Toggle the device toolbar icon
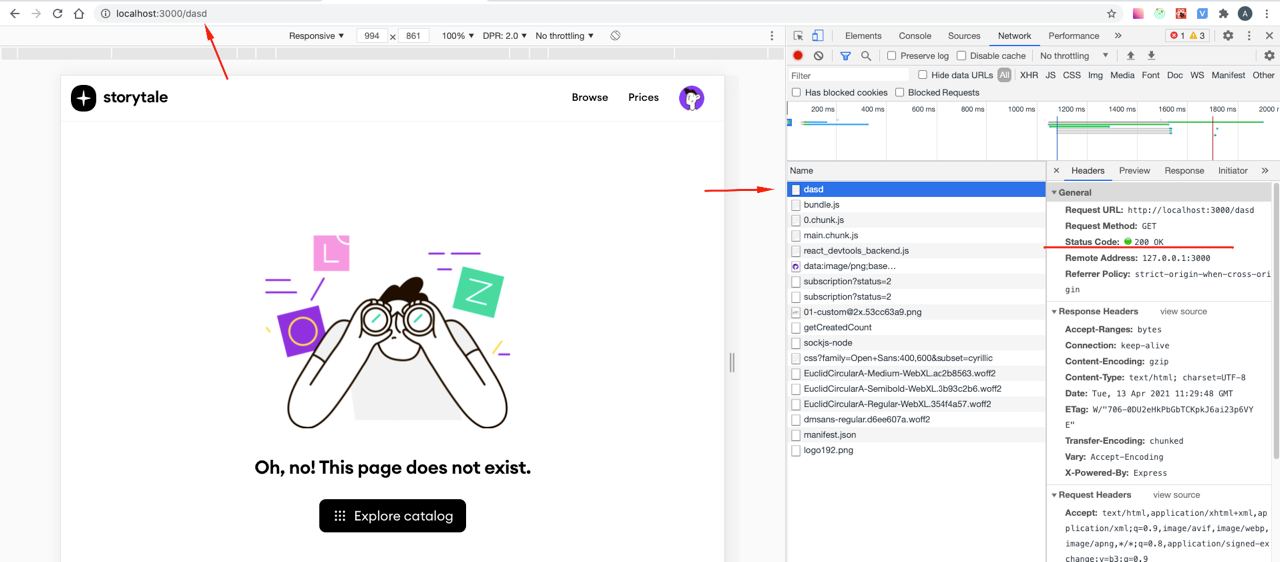The height and width of the screenshot is (562, 1280). pos(817,36)
